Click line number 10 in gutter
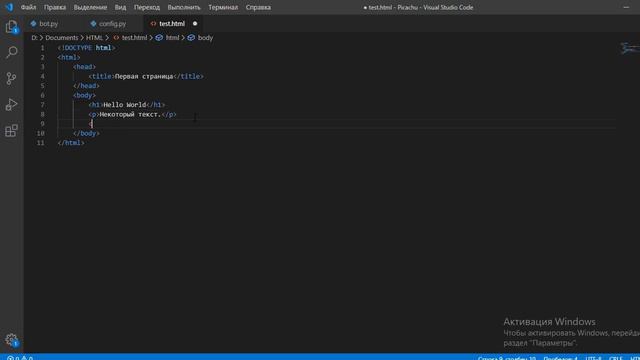Screen dimensions: 640x360 (40, 133)
